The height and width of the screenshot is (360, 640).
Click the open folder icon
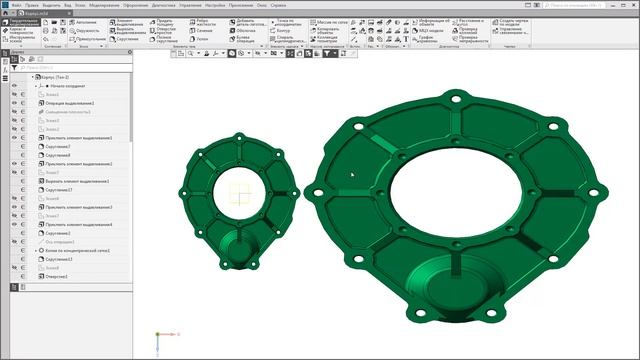54,22
